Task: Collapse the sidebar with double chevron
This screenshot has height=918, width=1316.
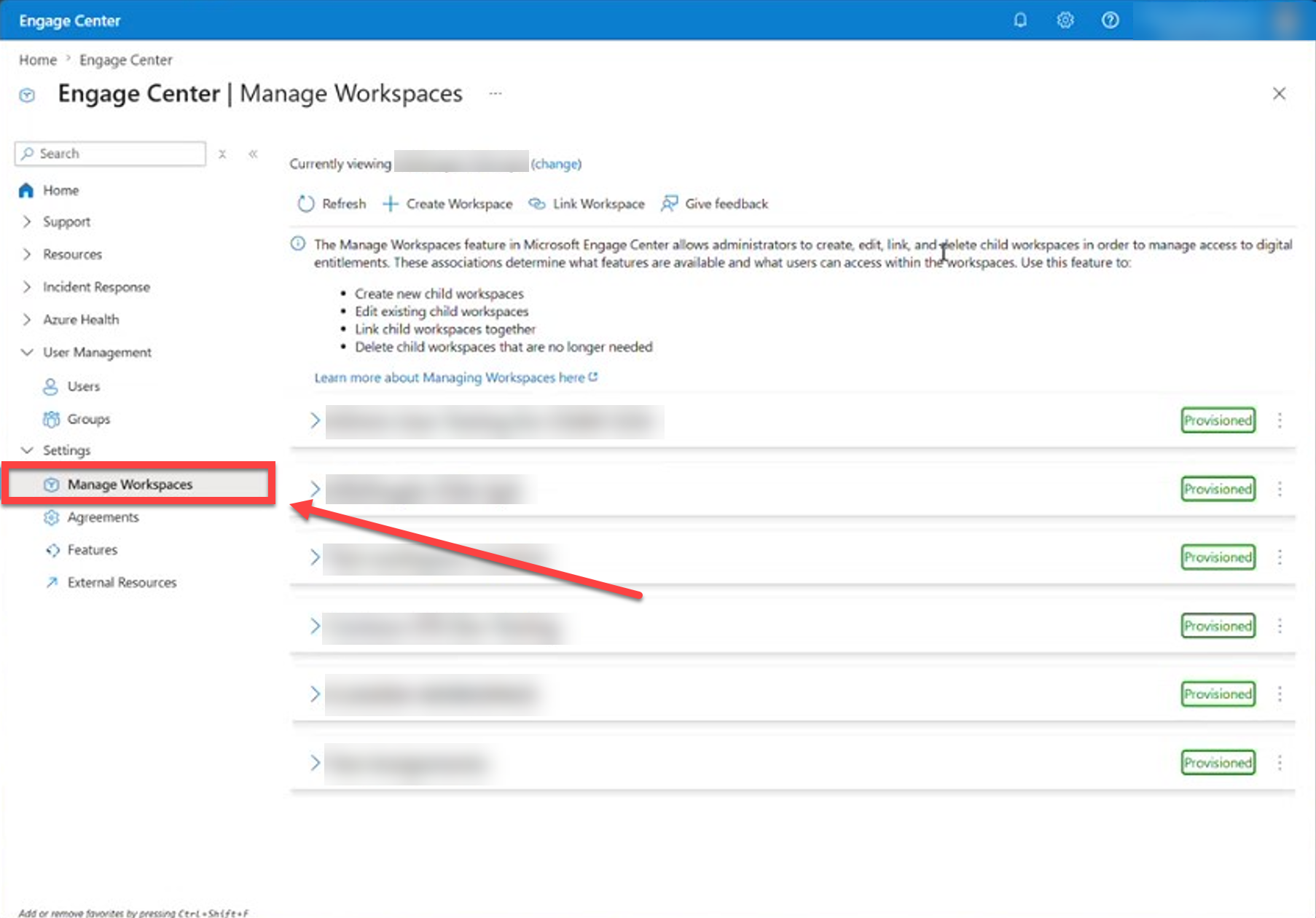Action: point(253,154)
